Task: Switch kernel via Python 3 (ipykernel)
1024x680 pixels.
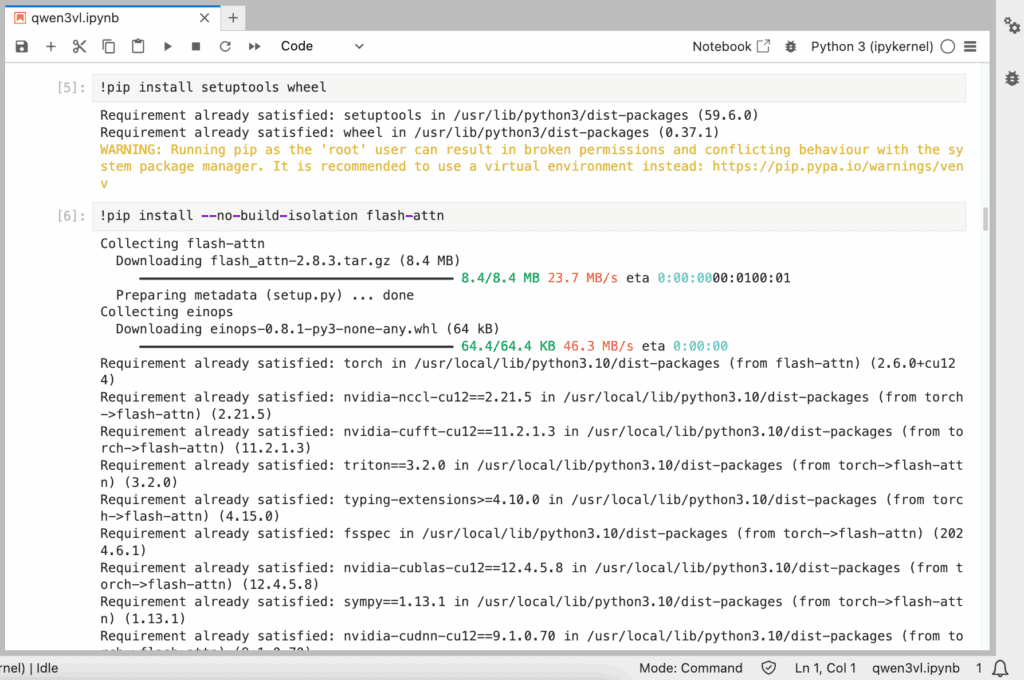Action: [871, 46]
